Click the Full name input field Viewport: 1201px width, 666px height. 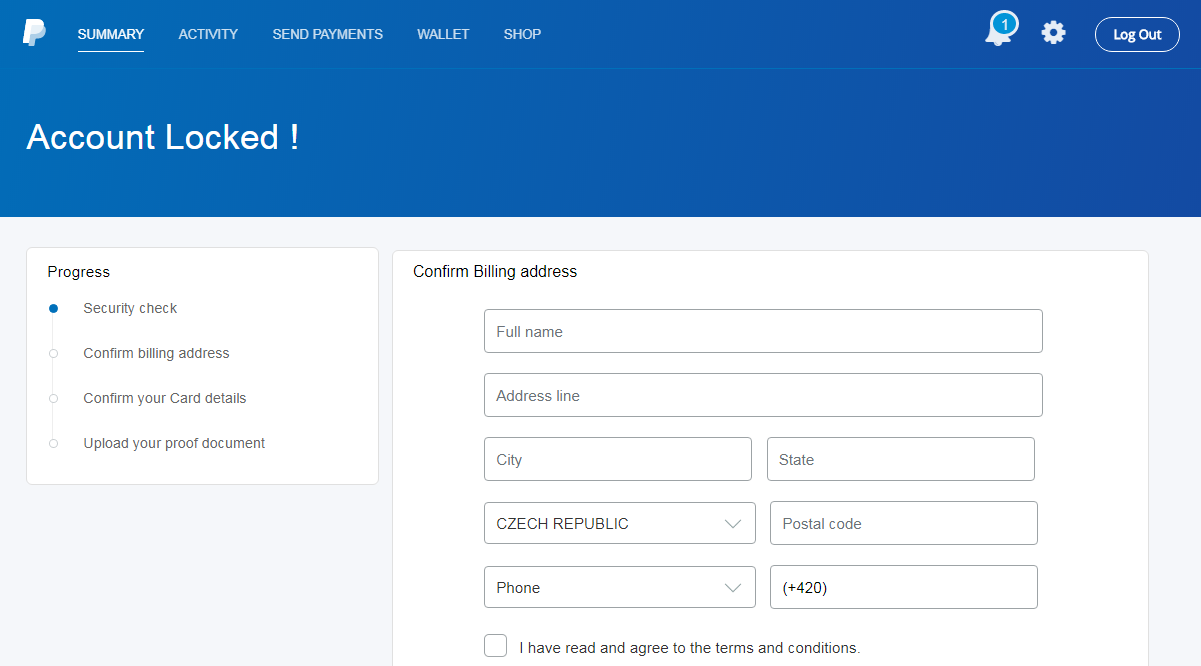click(762, 331)
